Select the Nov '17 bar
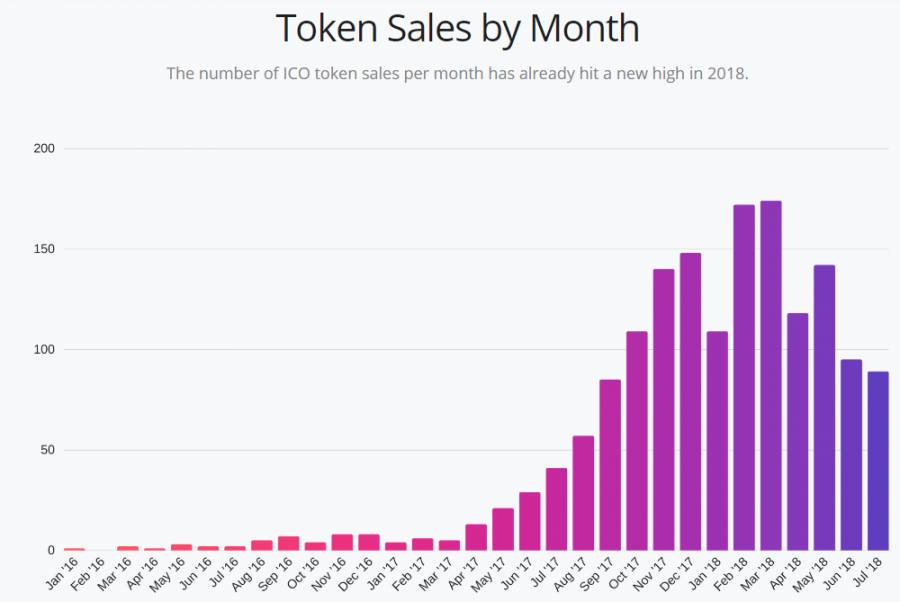Screen dimensions: 900x602 (x=664, y=410)
